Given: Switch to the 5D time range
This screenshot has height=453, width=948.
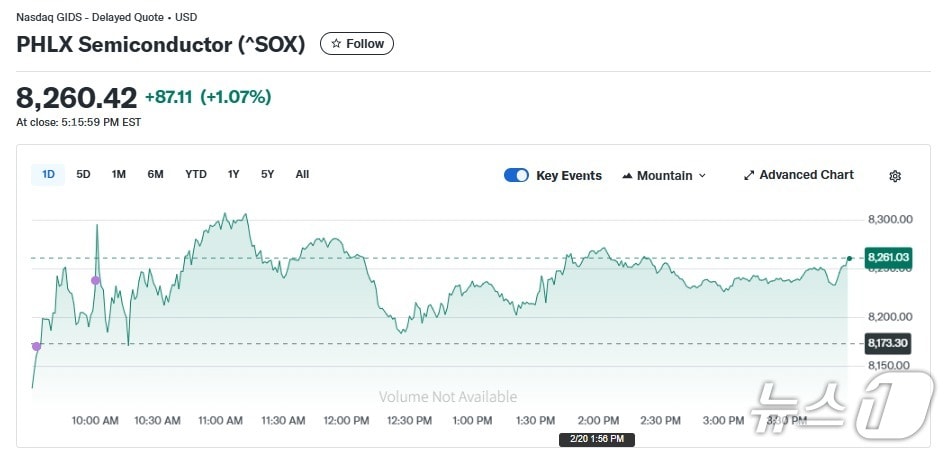Looking at the screenshot, I should tap(83, 174).
